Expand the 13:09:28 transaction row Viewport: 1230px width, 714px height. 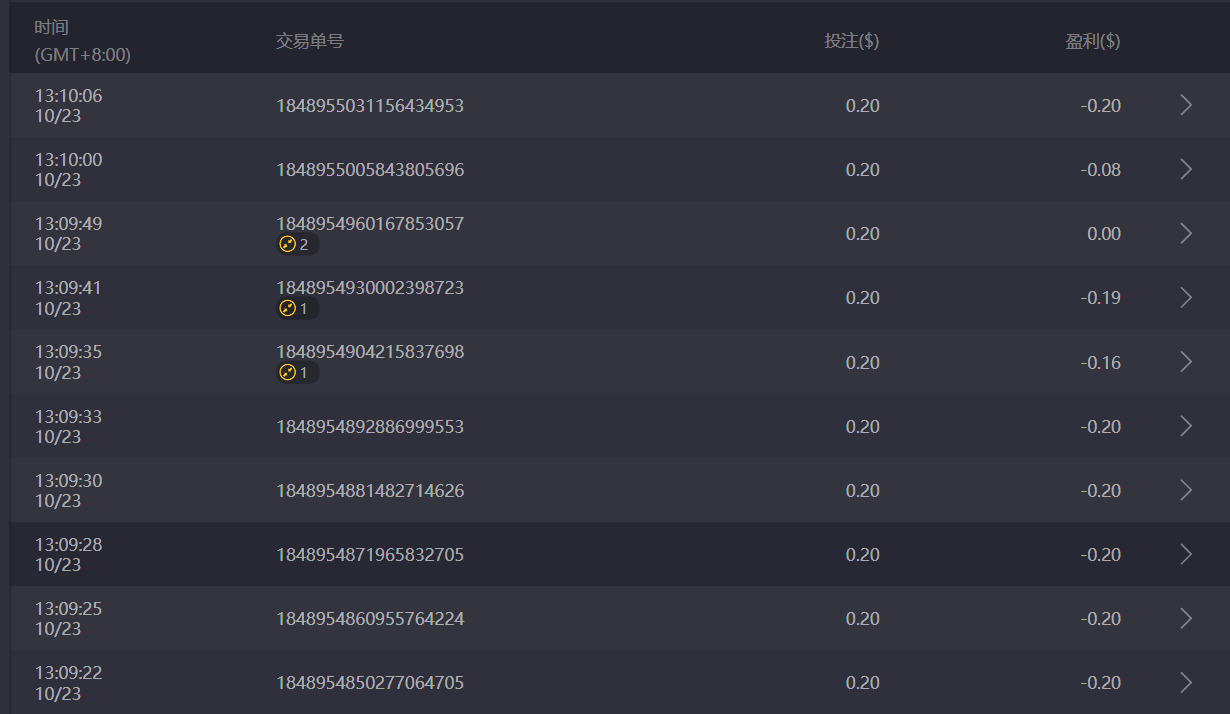(x=1186, y=554)
